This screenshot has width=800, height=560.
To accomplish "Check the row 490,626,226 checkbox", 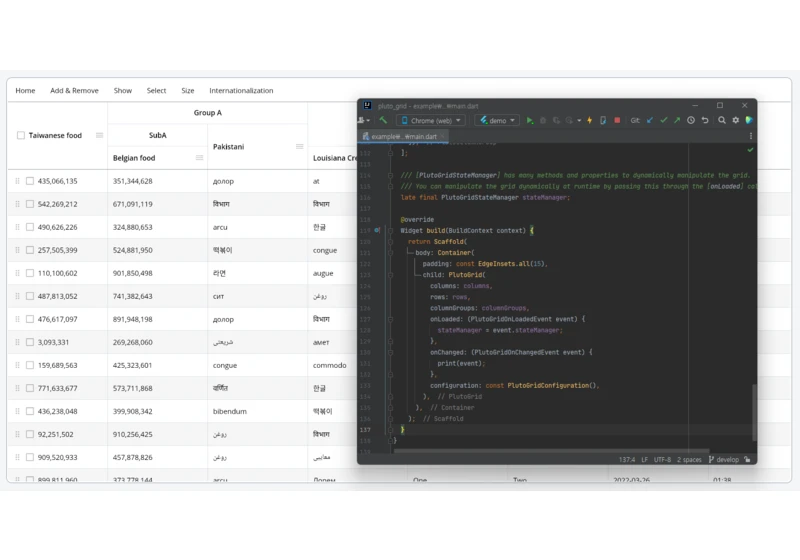I will (x=30, y=227).
